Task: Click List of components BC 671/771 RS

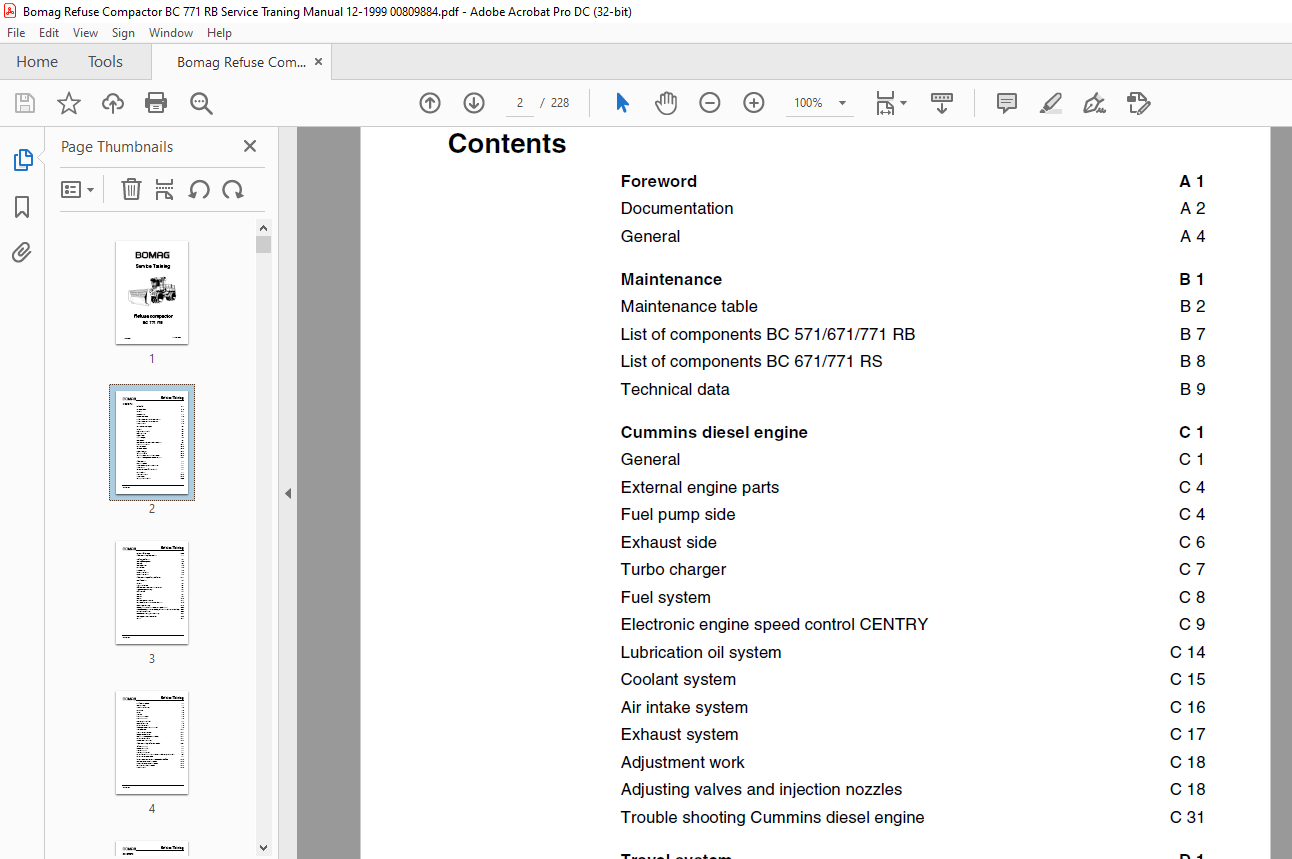Action: 751,361
